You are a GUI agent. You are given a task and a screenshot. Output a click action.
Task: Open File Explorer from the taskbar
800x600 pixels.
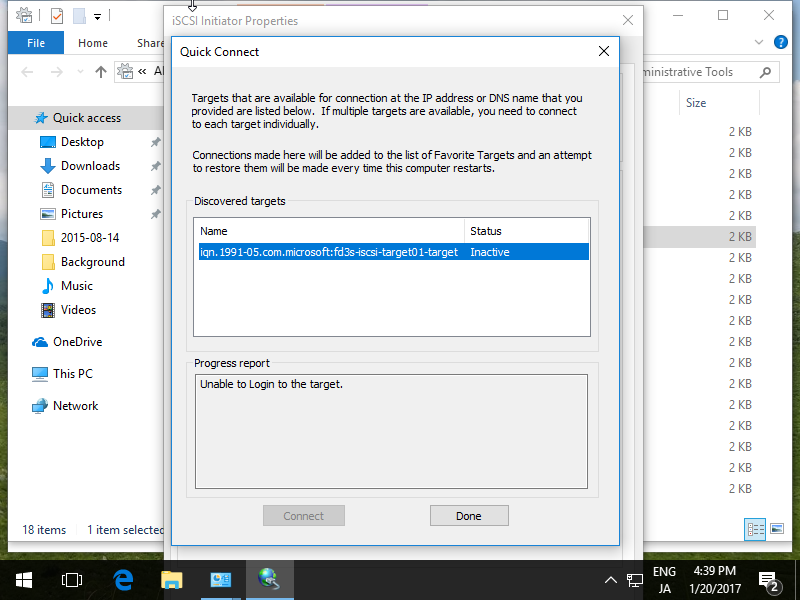coord(171,580)
